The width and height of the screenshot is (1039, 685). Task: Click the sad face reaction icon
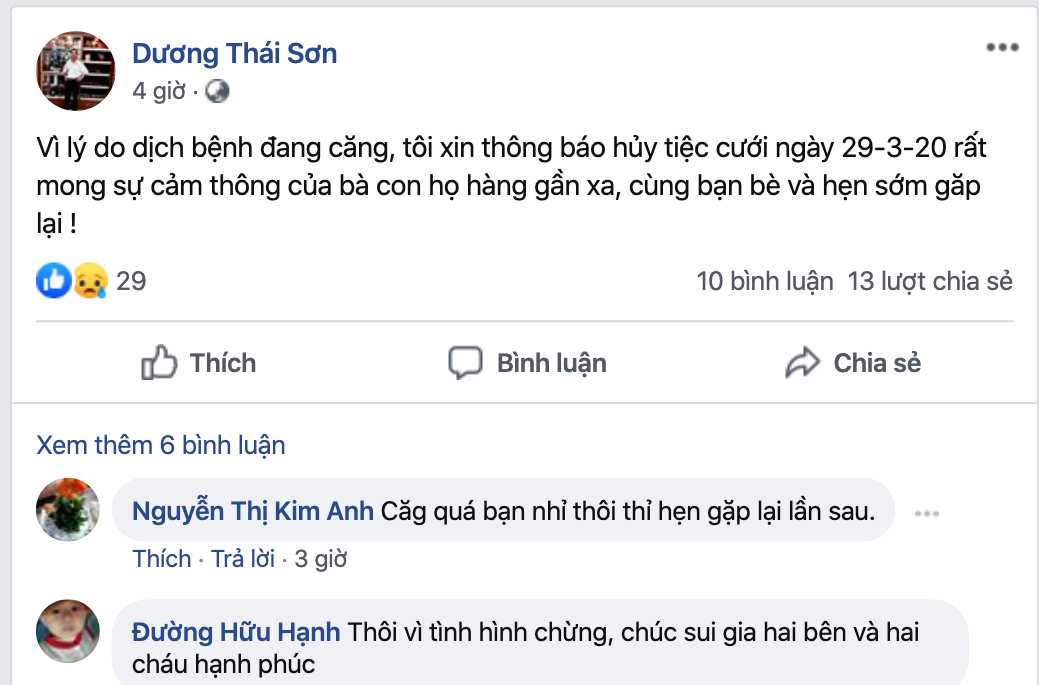point(86,281)
